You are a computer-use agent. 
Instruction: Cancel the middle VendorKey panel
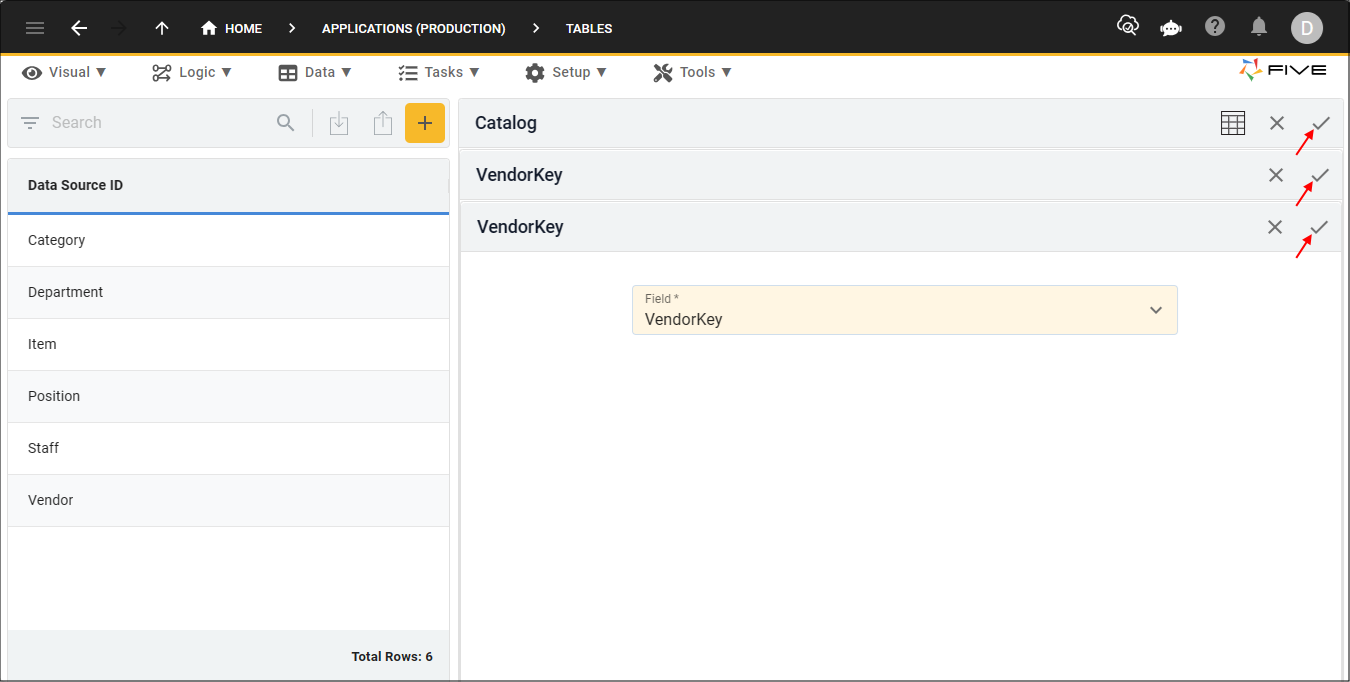[x=1276, y=175]
